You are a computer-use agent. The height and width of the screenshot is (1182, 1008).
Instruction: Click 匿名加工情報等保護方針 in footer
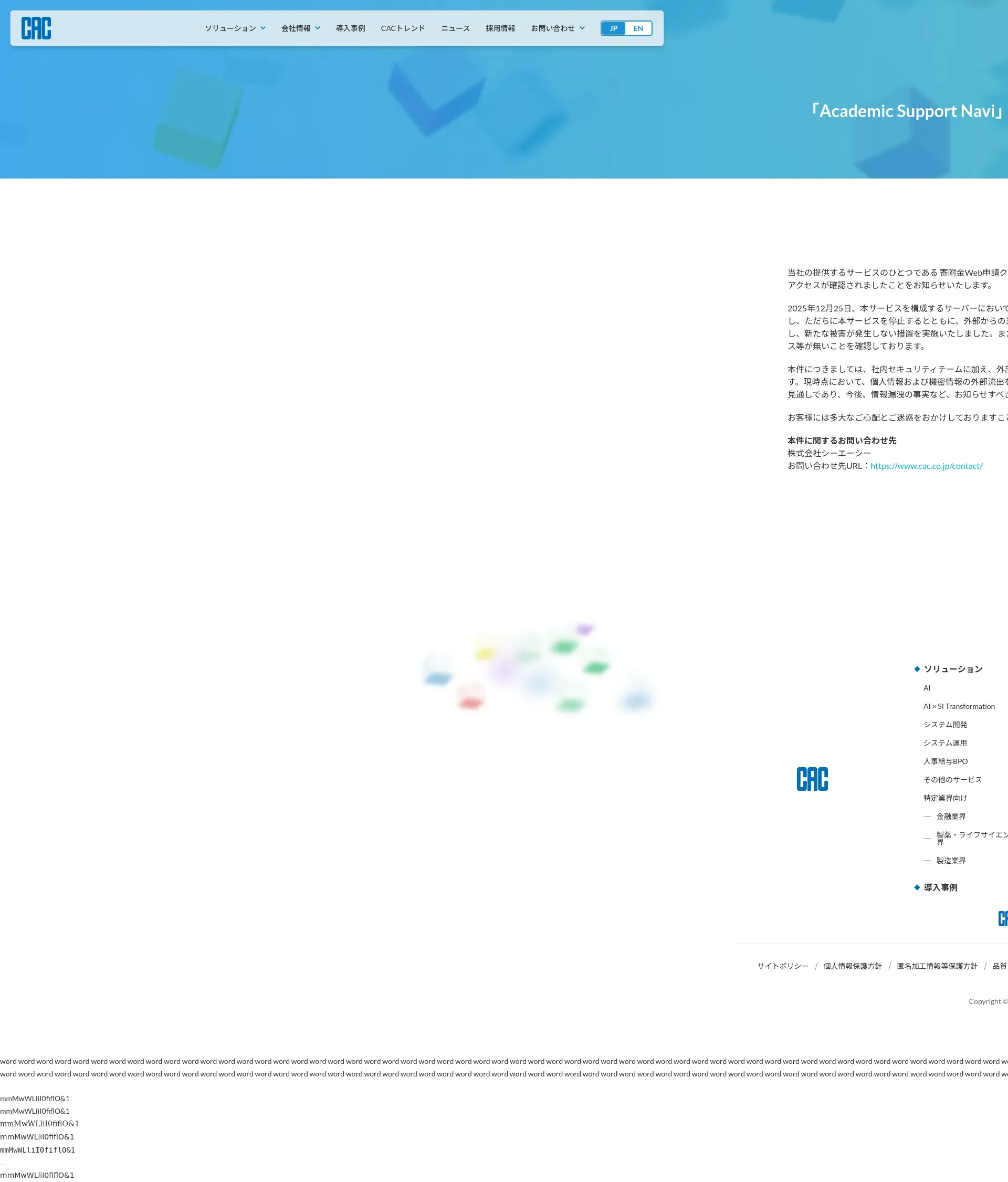(x=937, y=966)
